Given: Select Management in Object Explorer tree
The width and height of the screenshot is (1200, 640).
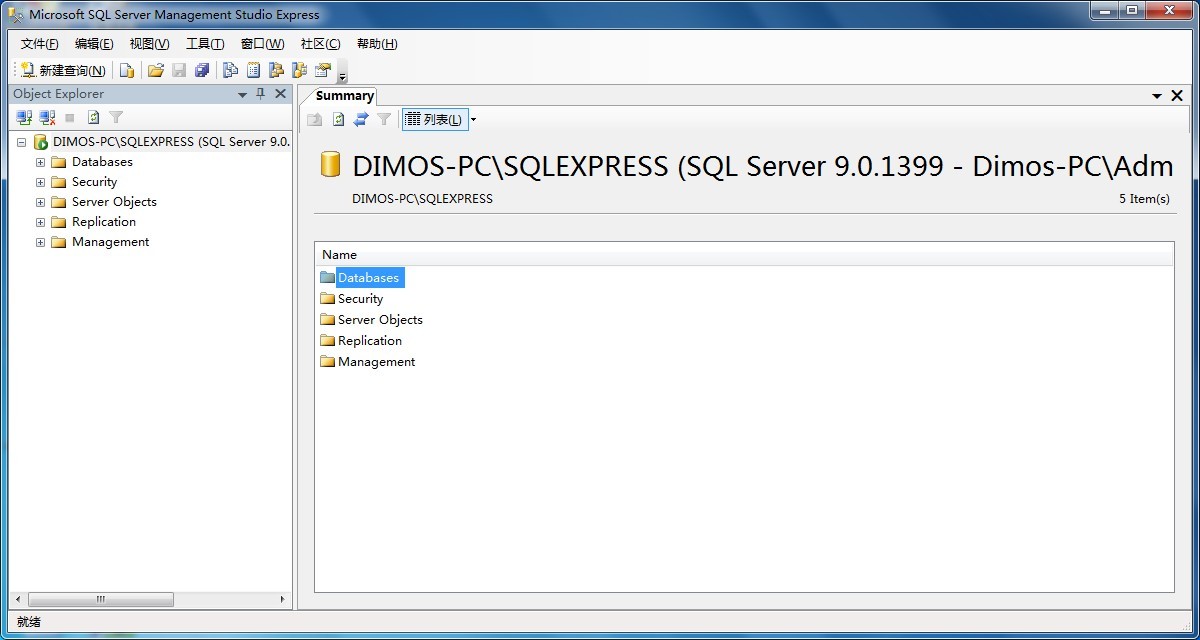Looking at the screenshot, I should (x=110, y=242).
